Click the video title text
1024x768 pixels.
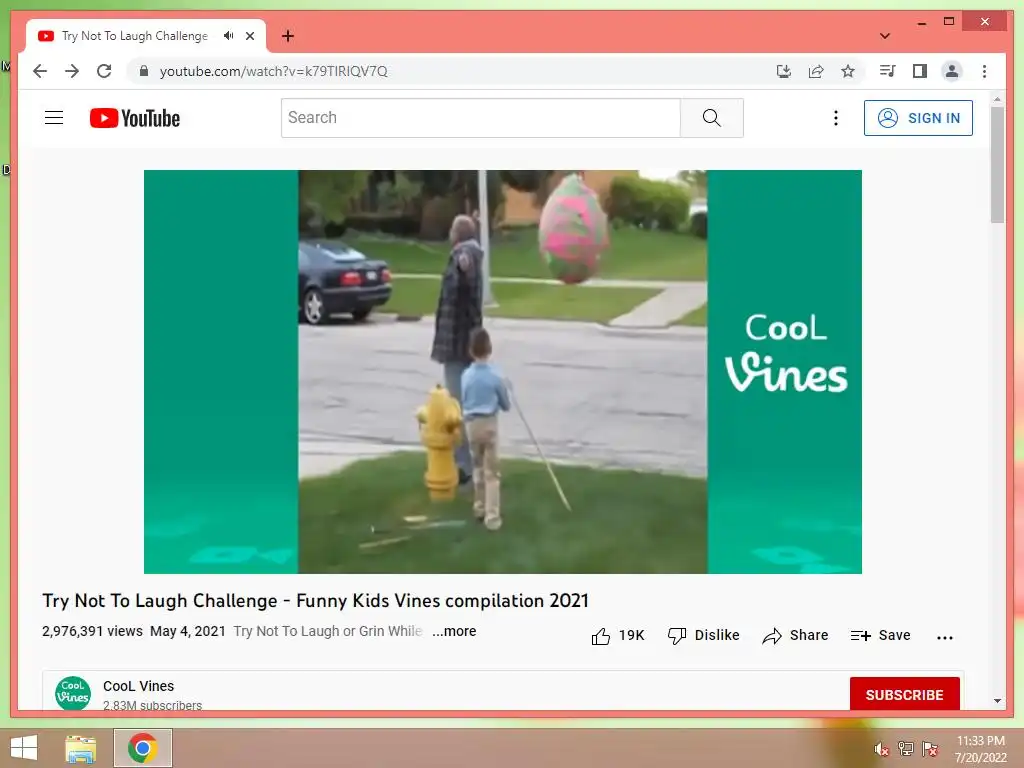[x=315, y=600]
